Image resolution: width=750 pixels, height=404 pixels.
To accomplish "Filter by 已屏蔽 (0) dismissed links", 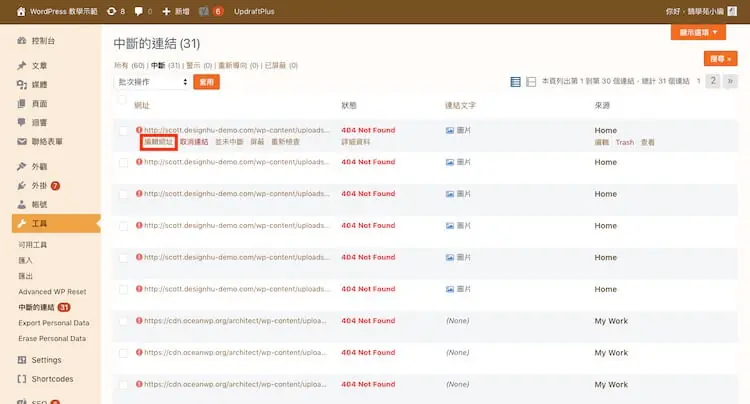I will [281, 65].
